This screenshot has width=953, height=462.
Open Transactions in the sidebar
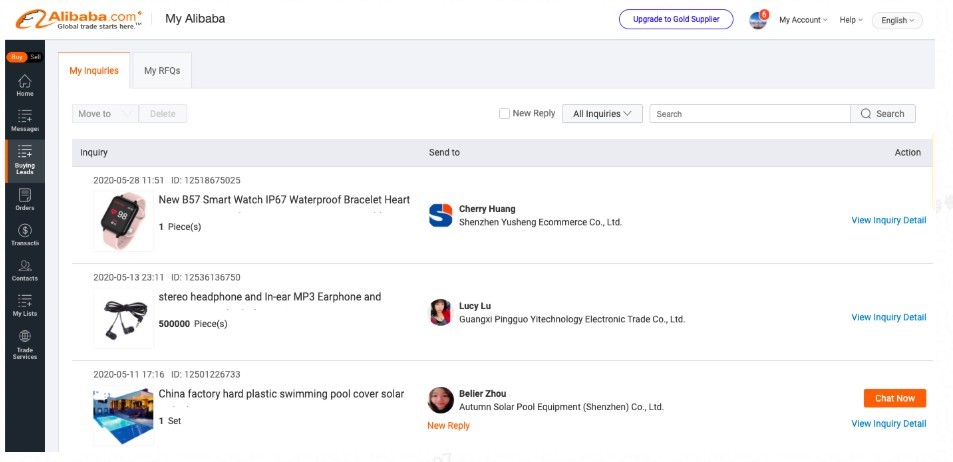point(25,235)
